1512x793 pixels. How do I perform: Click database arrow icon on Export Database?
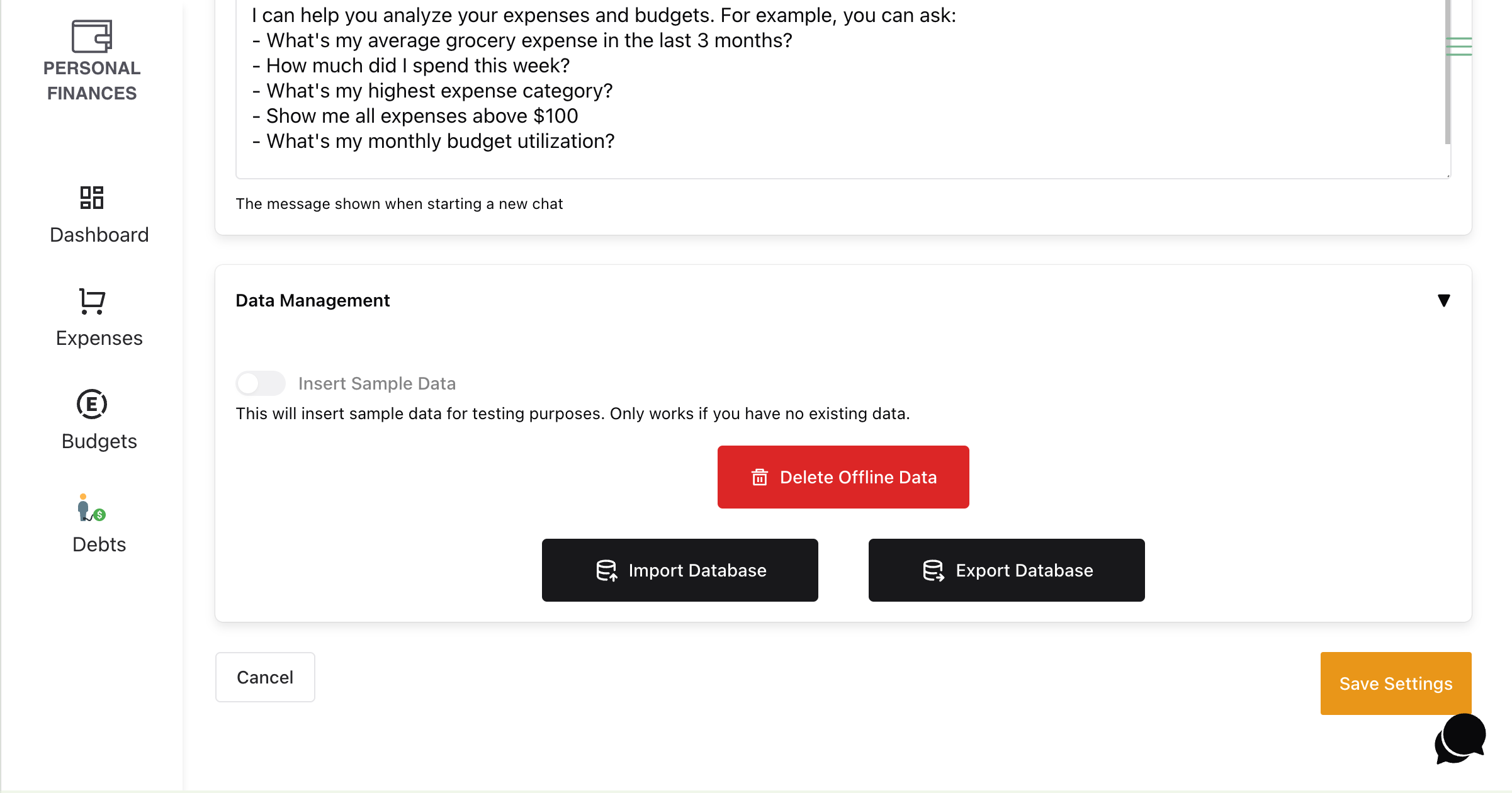934,571
